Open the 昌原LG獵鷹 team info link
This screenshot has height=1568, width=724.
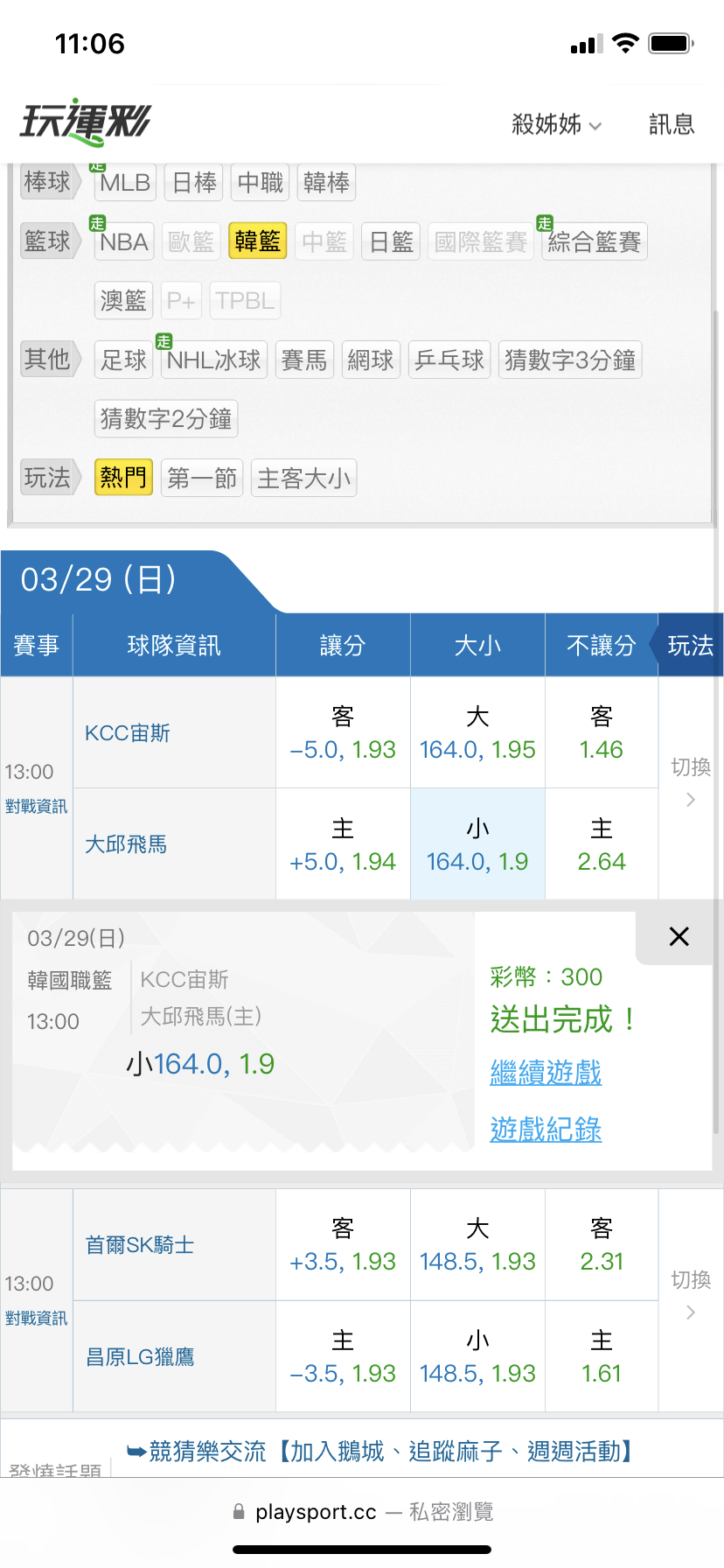(140, 1357)
